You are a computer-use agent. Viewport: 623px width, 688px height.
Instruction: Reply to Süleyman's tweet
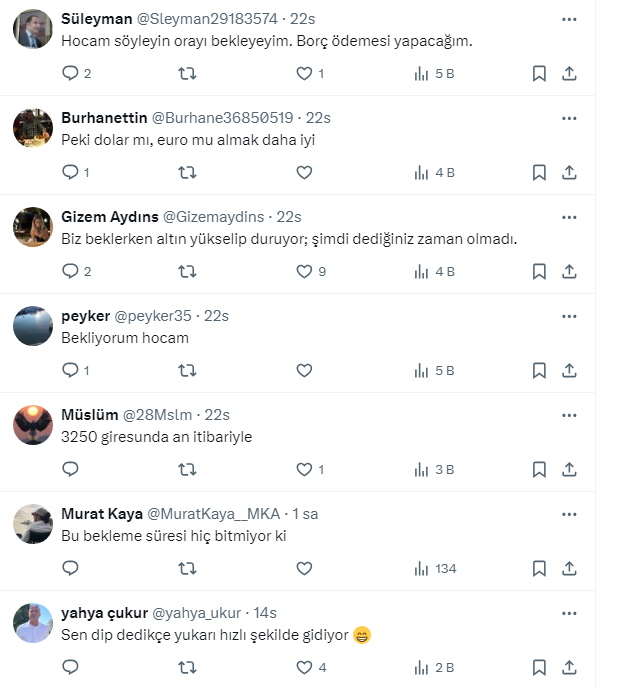[70, 73]
